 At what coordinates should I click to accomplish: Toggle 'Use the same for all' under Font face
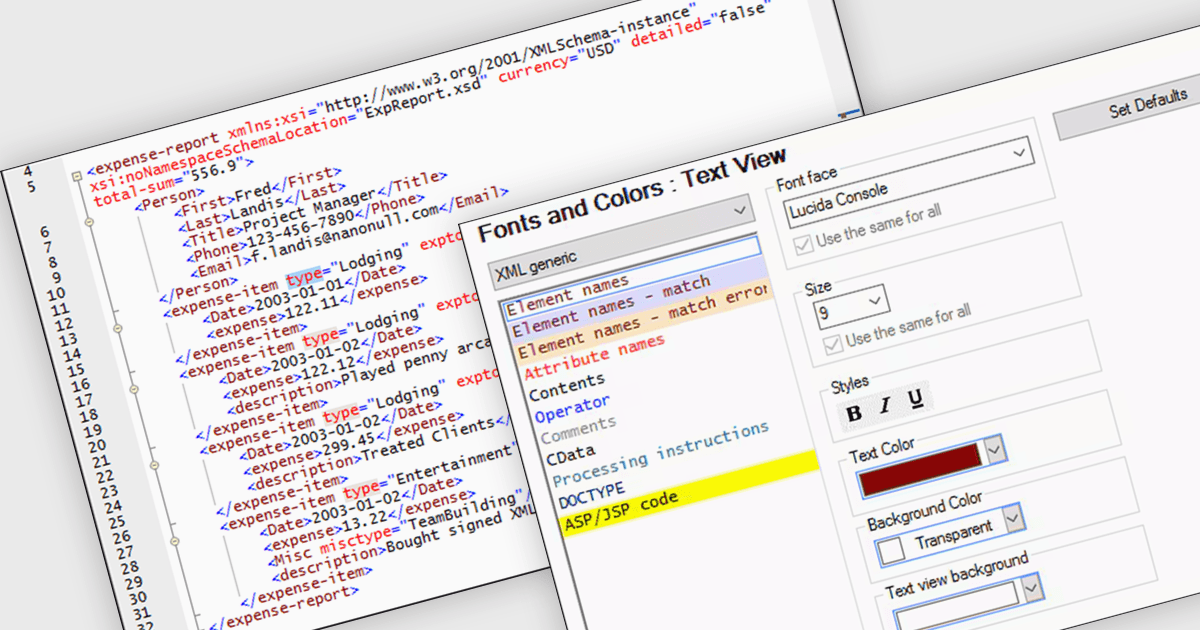(x=801, y=245)
